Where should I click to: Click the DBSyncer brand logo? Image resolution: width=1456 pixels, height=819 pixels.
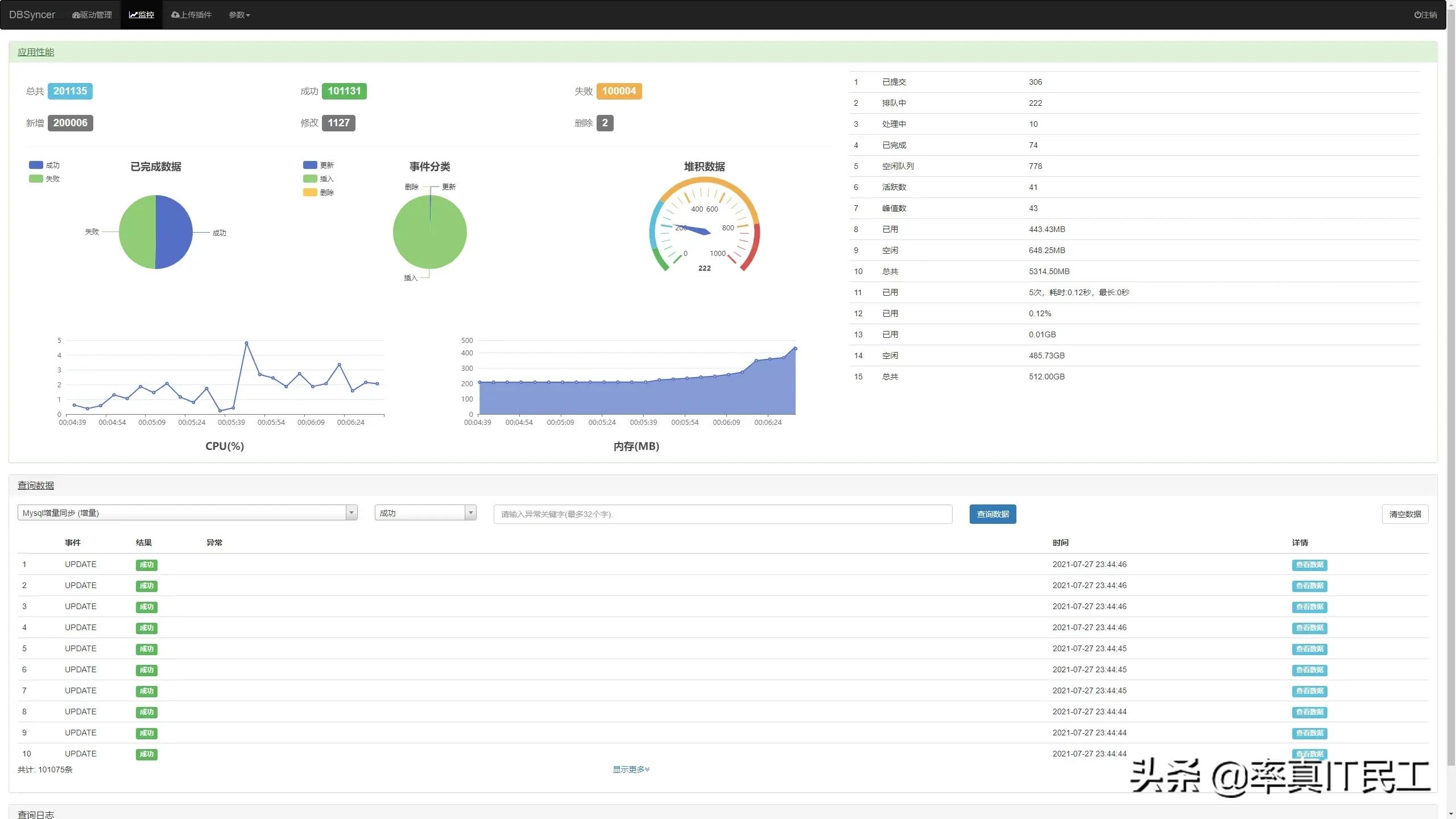(32, 15)
